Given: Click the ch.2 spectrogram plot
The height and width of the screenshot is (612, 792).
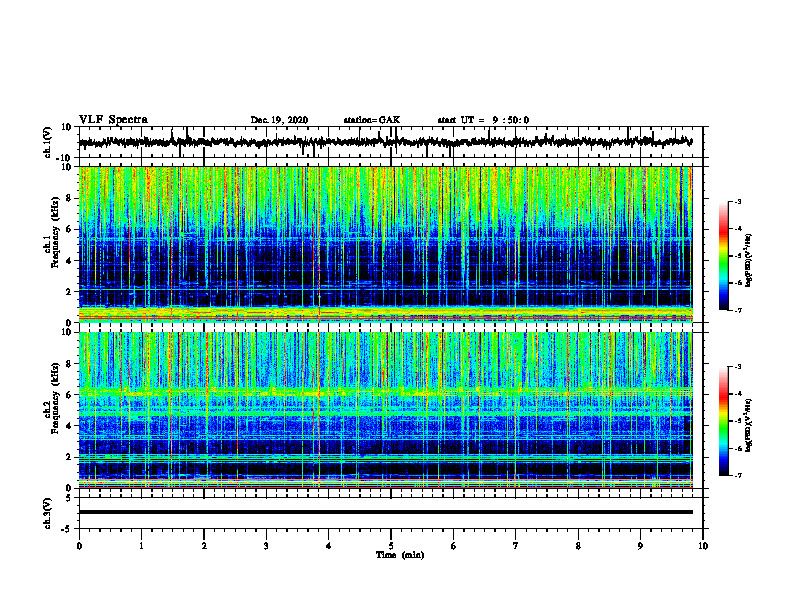Looking at the screenshot, I should (386, 410).
